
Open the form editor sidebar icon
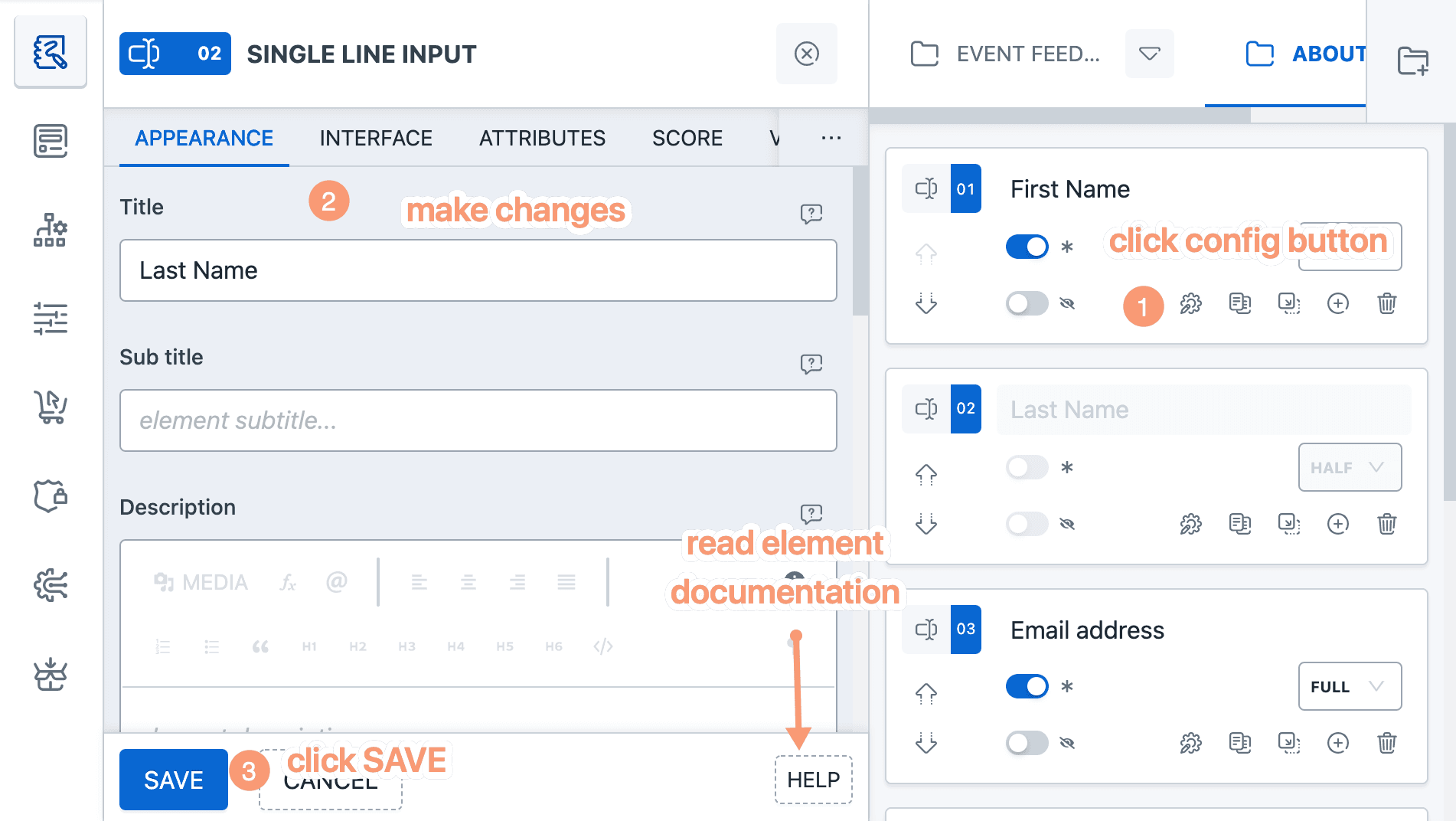point(51,52)
